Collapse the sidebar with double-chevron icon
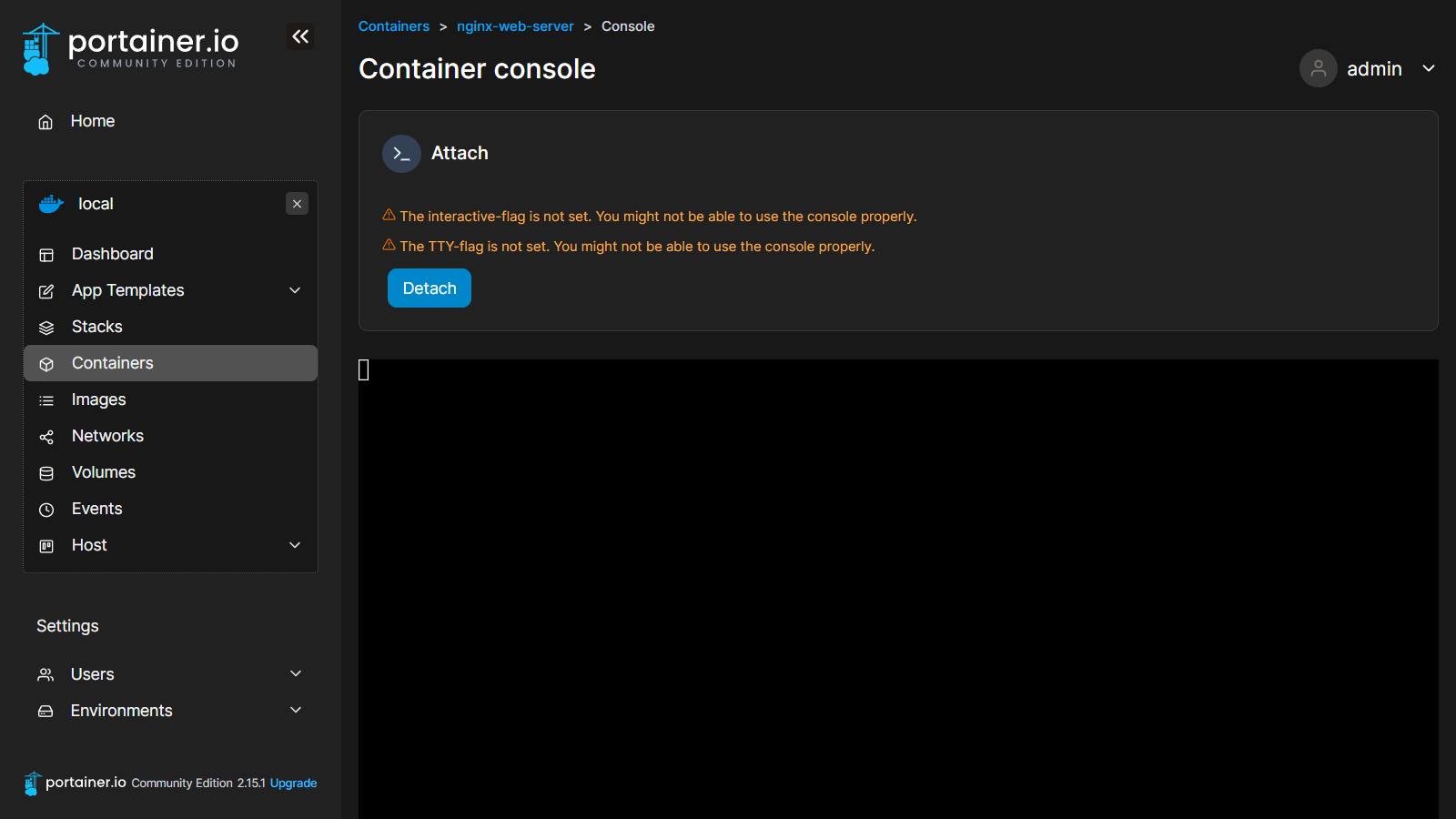 click(x=300, y=36)
